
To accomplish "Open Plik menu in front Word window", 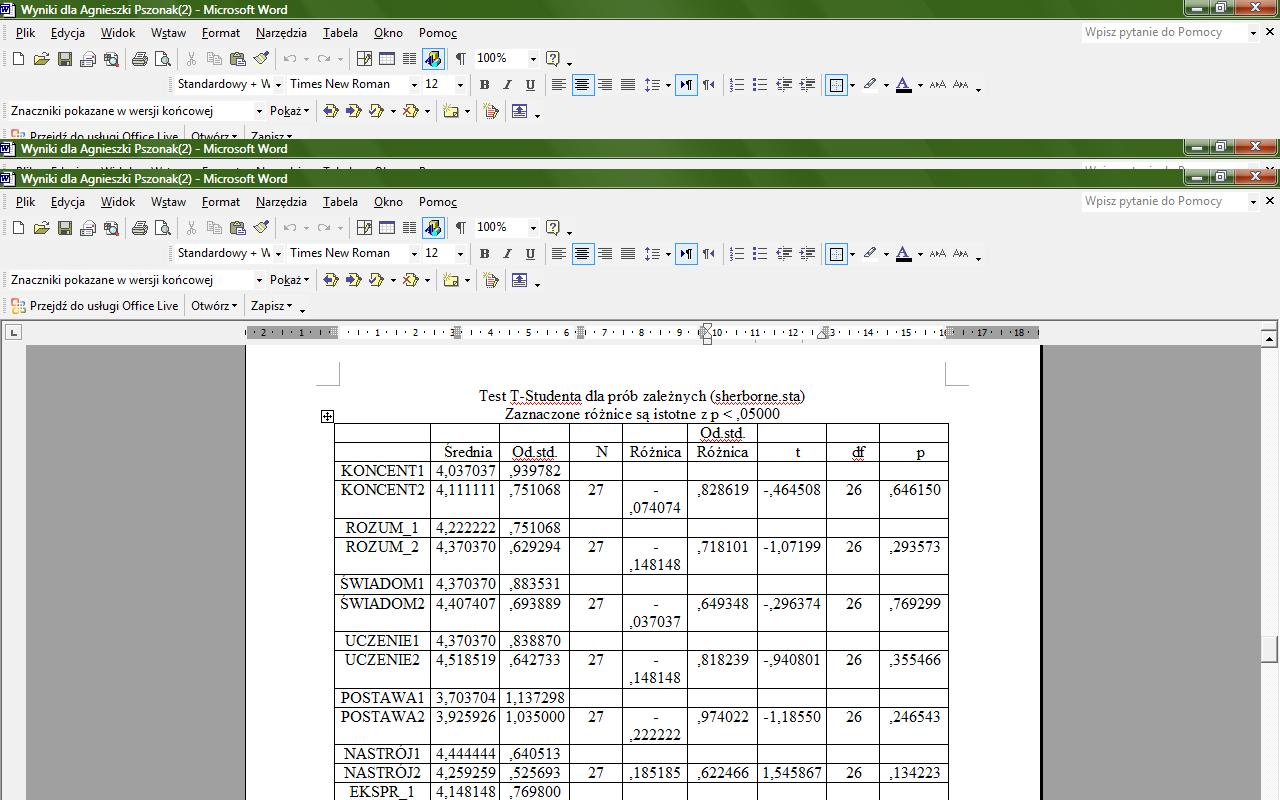I will (25, 202).
